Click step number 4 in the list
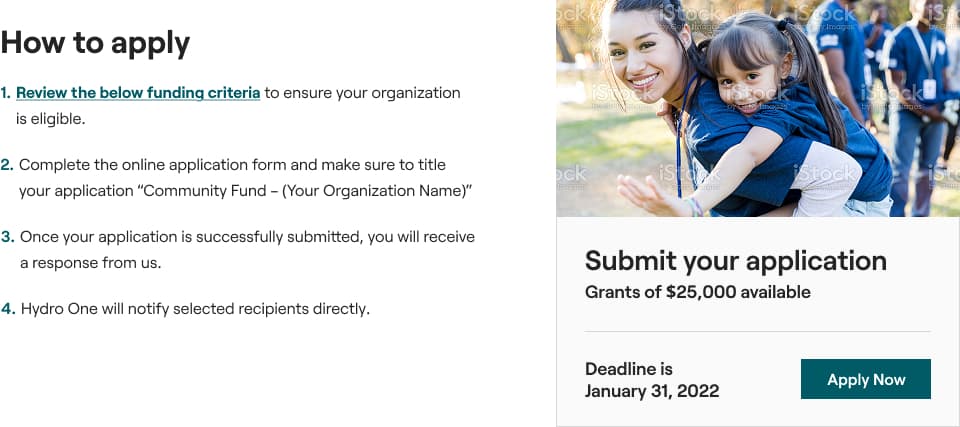 point(7,309)
